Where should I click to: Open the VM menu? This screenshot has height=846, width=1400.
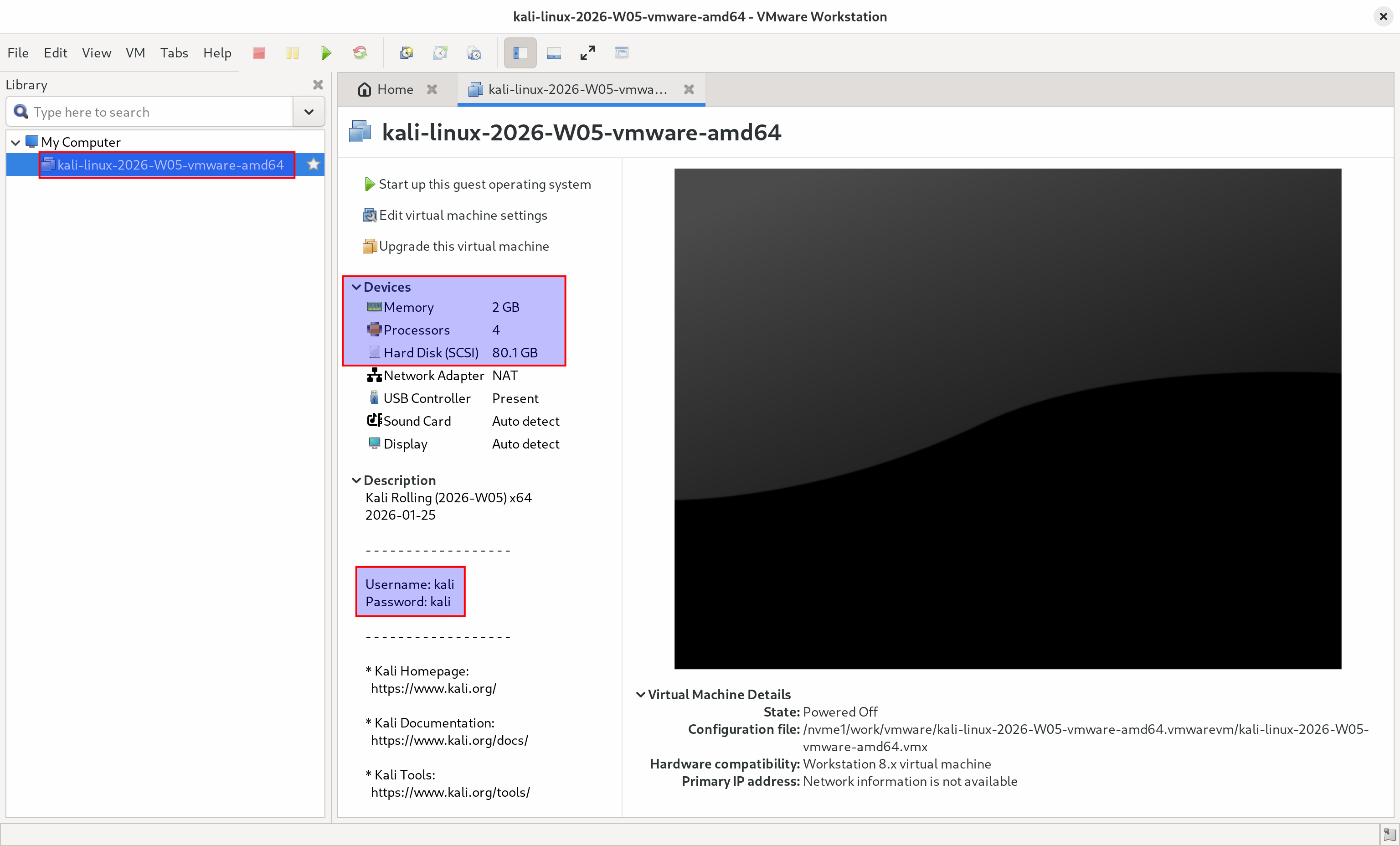[x=135, y=53]
